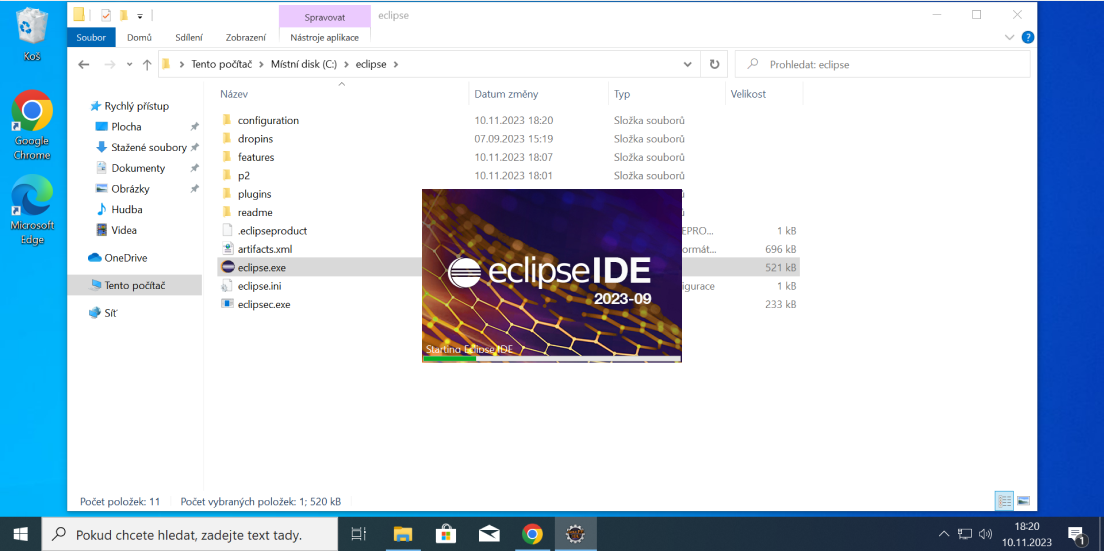Click the artifacts.xml file icon
This screenshot has width=1104, height=551.
point(227,248)
